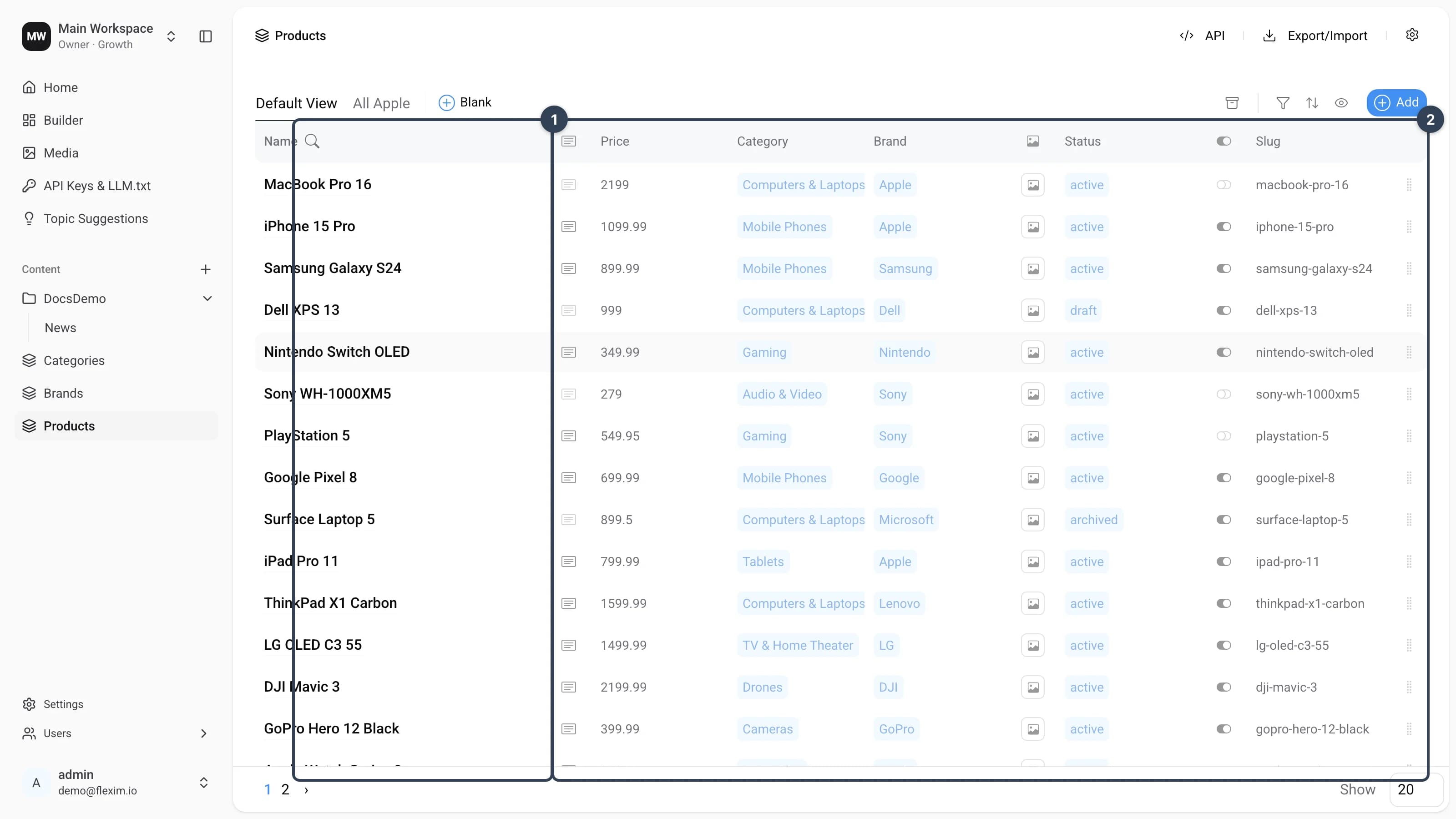Go to page 2
This screenshot has width=1456, height=819.
(285, 789)
